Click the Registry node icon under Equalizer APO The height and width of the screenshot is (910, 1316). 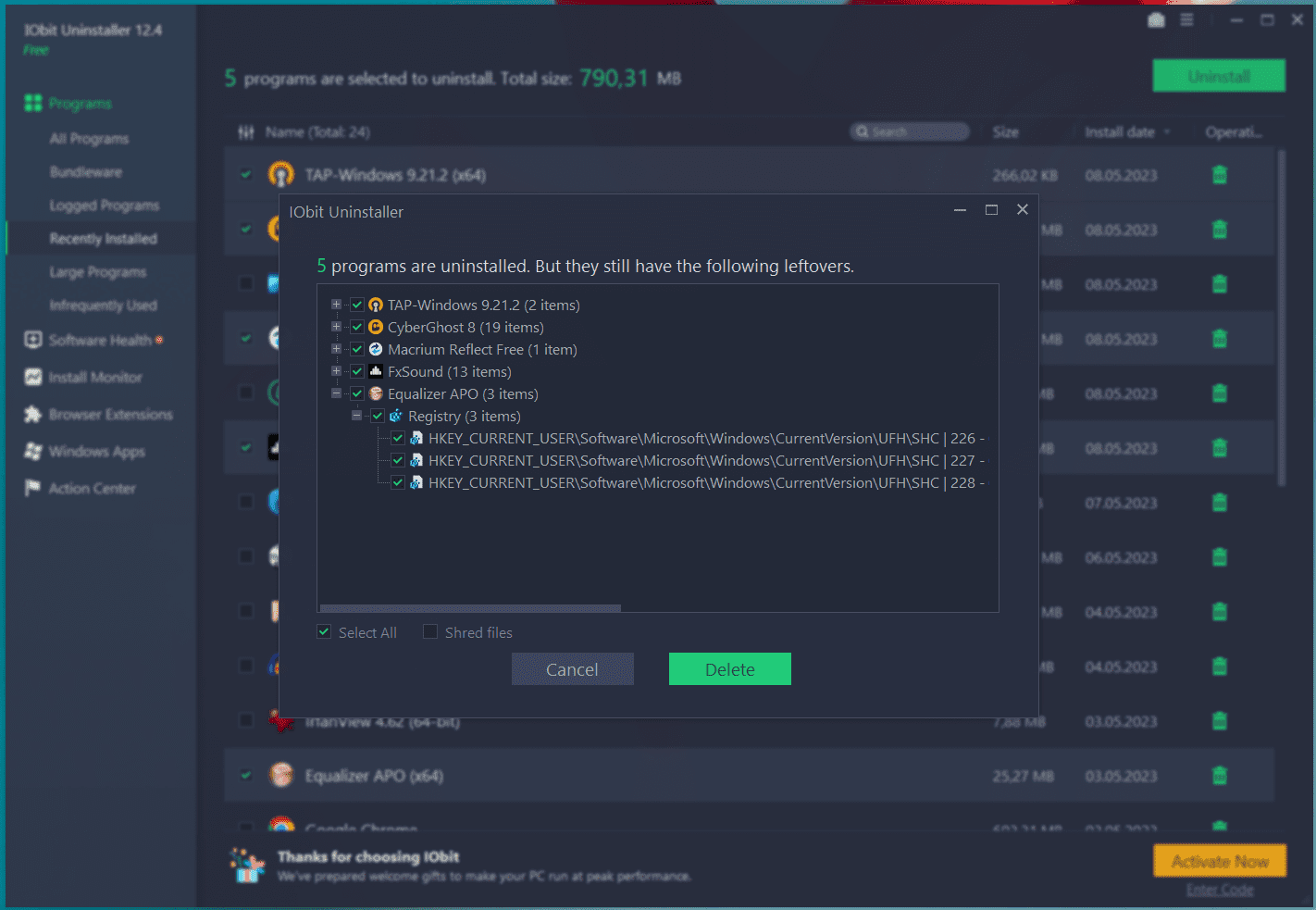(x=396, y=416)
